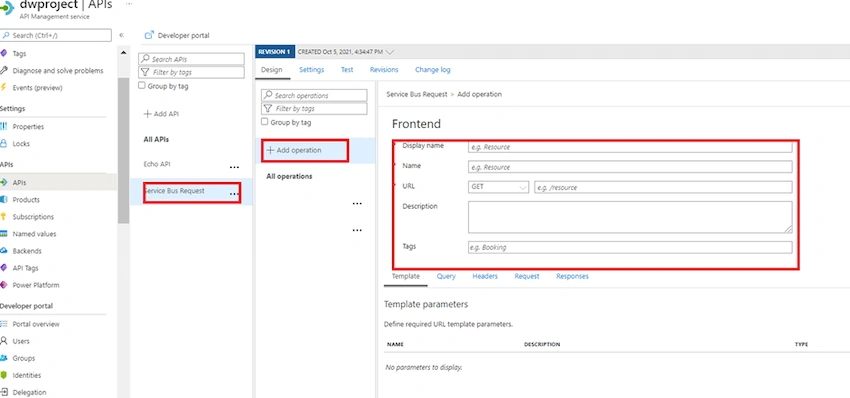Focus the Filter by tags field in APIs list

[191, 72]
